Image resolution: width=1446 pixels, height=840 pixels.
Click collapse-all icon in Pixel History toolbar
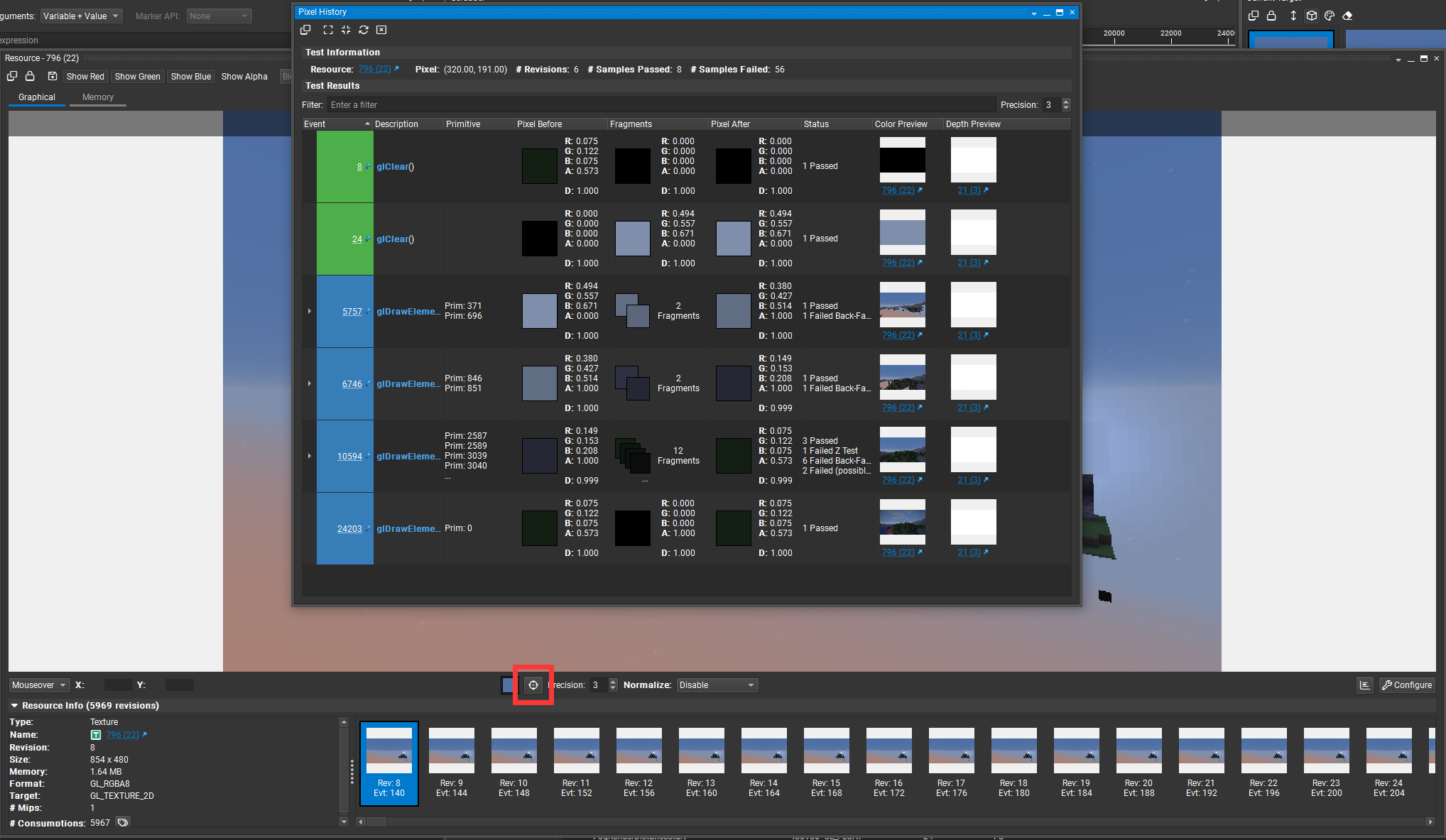[346, 30]
